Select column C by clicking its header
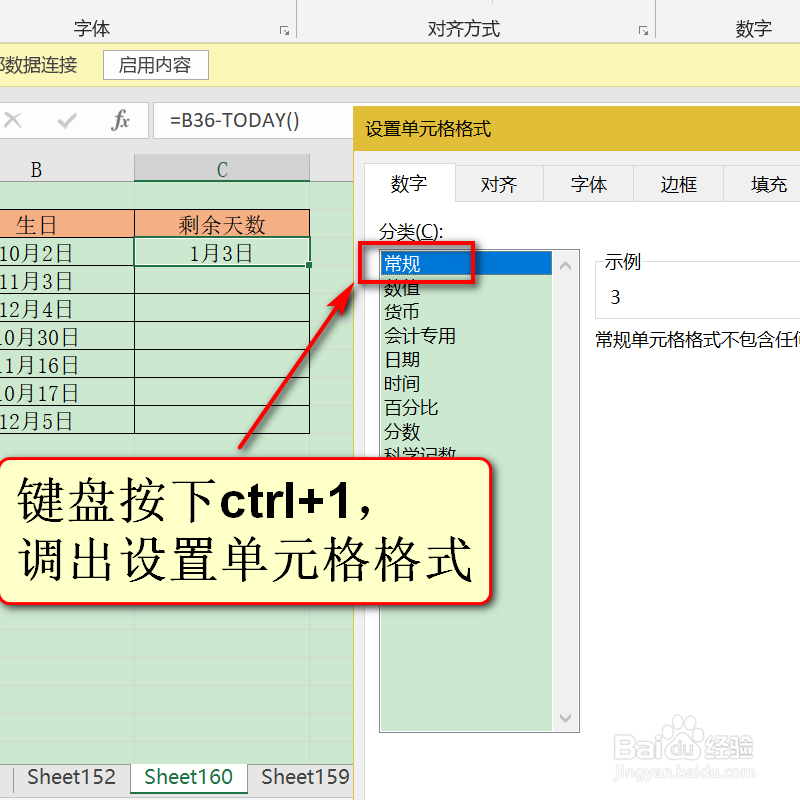800x800 pixels. click(221, 169)
